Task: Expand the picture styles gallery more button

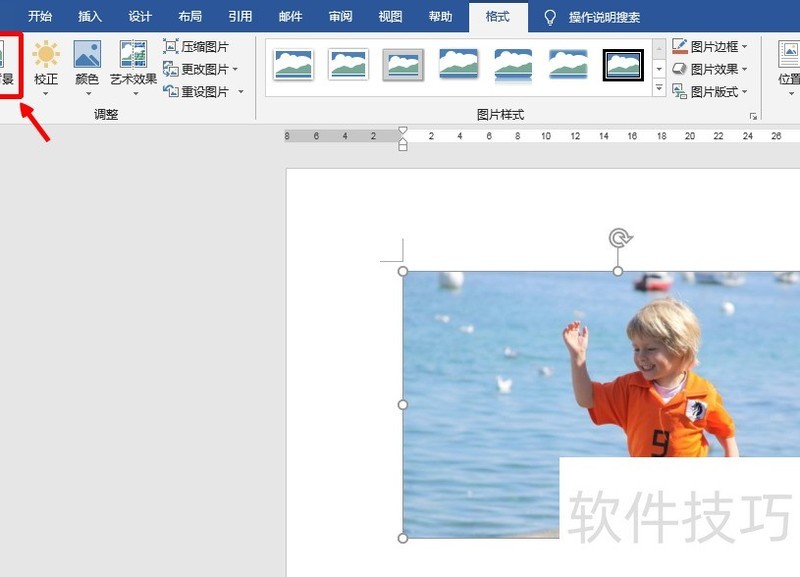Action: click(x=659, y=89)
